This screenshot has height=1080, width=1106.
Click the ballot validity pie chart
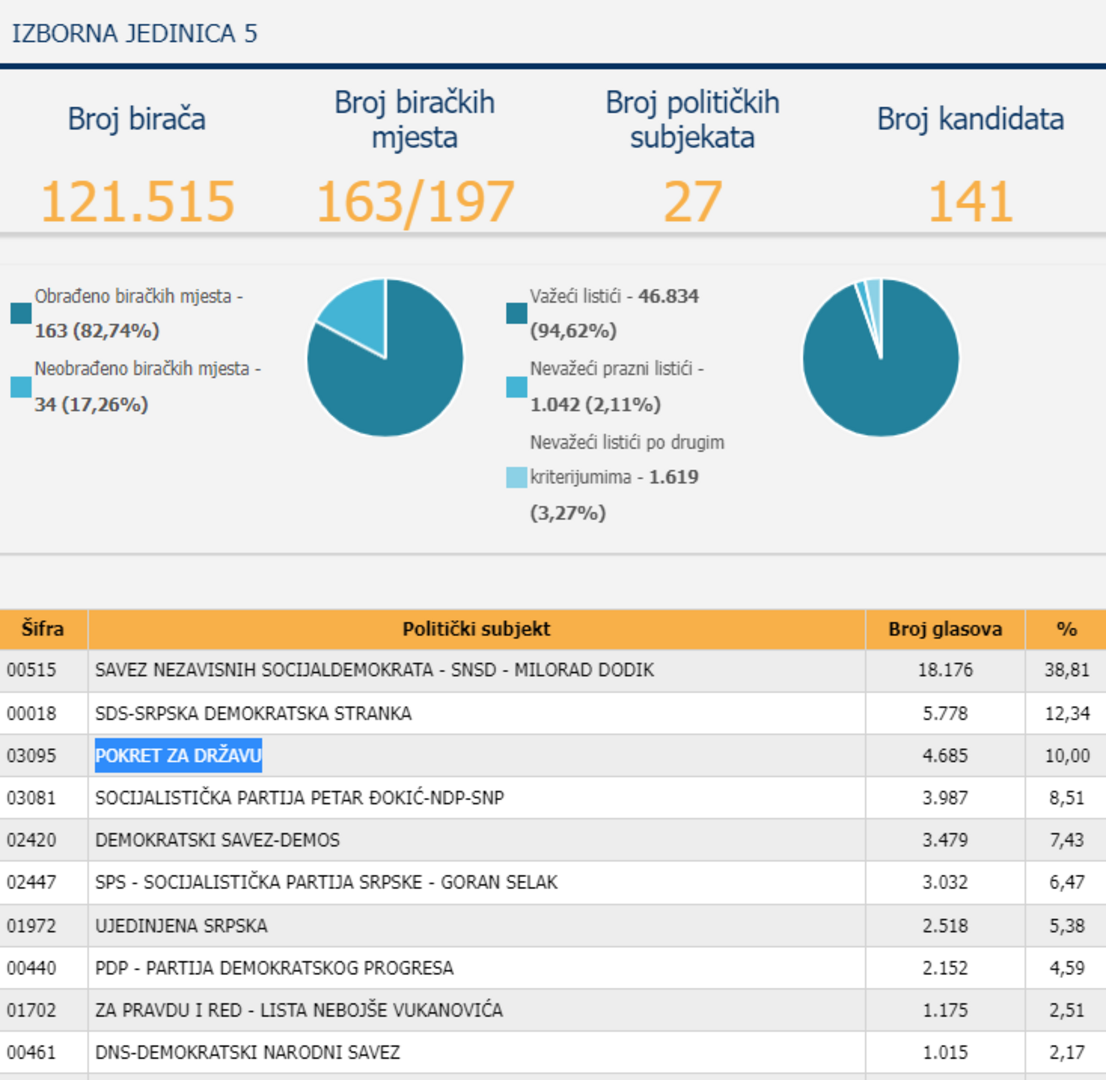coord(881,358)
